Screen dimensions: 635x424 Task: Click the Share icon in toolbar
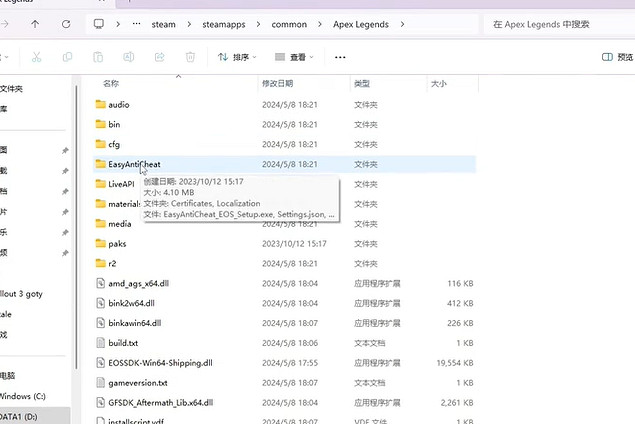click(x=160, y=57)
